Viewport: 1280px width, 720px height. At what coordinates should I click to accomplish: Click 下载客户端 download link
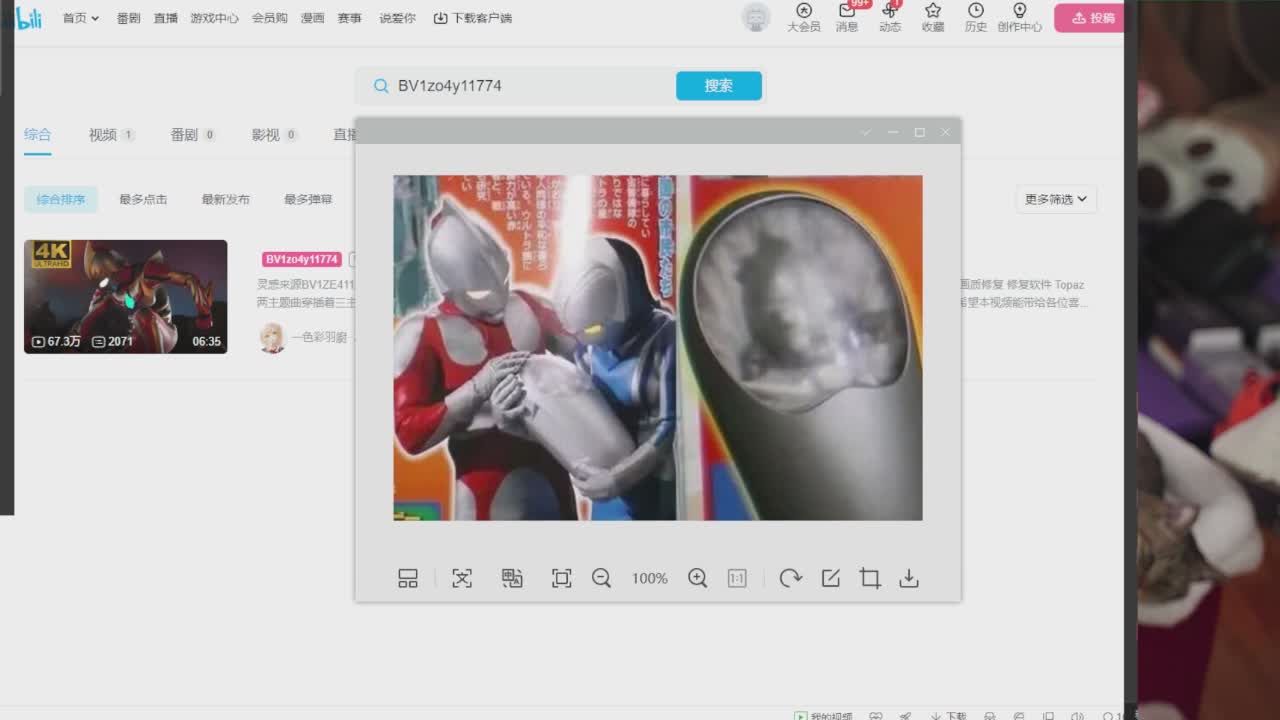pos(472,18)
